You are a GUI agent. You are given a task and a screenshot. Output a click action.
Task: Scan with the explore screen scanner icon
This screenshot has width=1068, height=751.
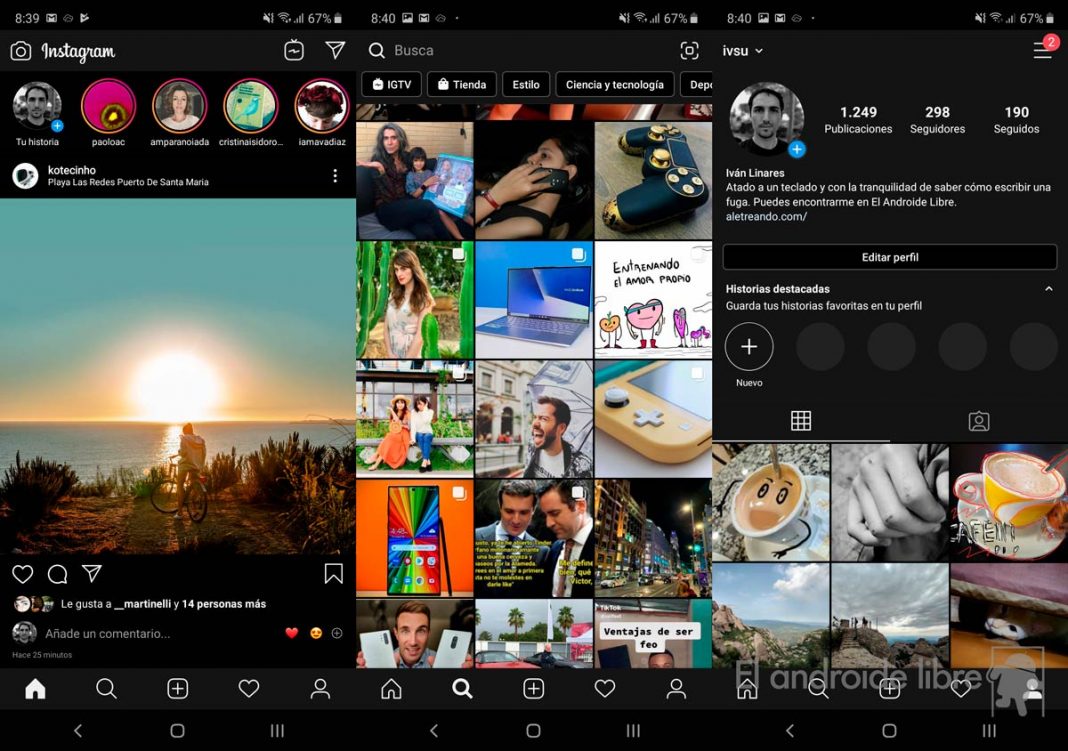pos(689,51)
